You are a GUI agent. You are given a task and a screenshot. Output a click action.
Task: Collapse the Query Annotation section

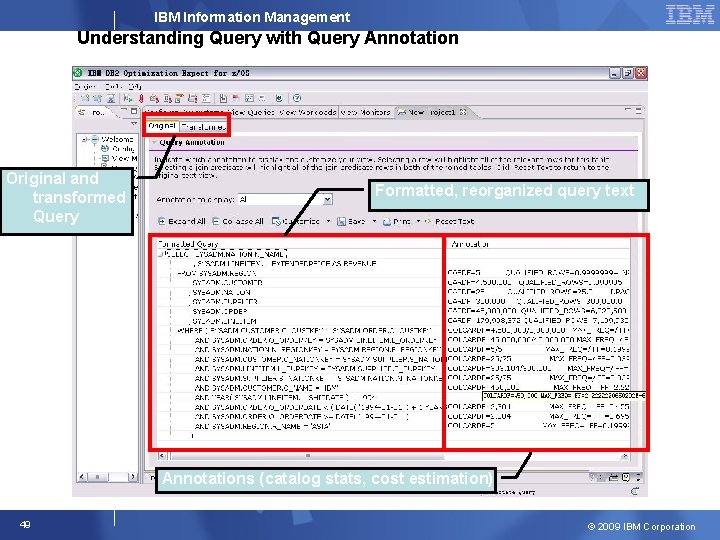click(x=154, y=142)
